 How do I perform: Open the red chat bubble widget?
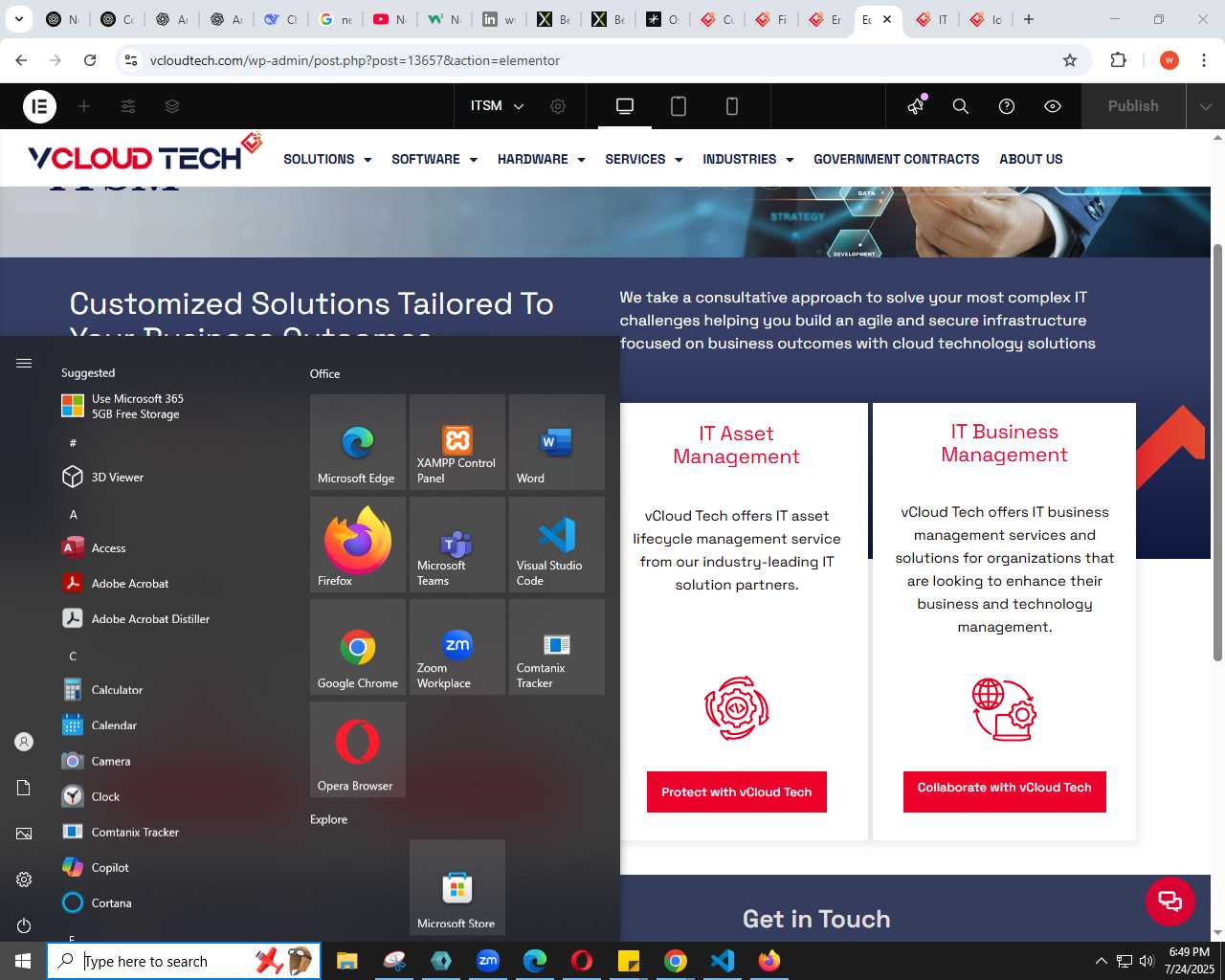coord(1170,902)
